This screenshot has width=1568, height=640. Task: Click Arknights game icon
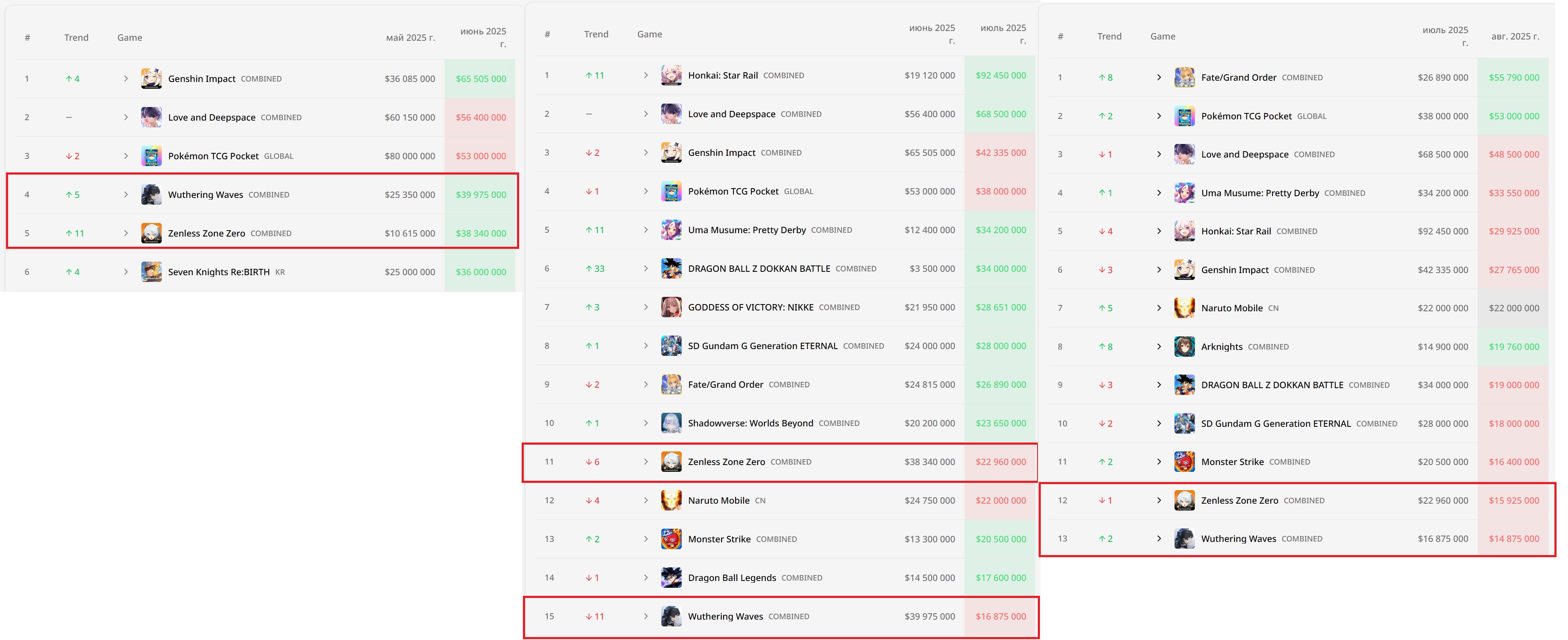click(1184, 347)
